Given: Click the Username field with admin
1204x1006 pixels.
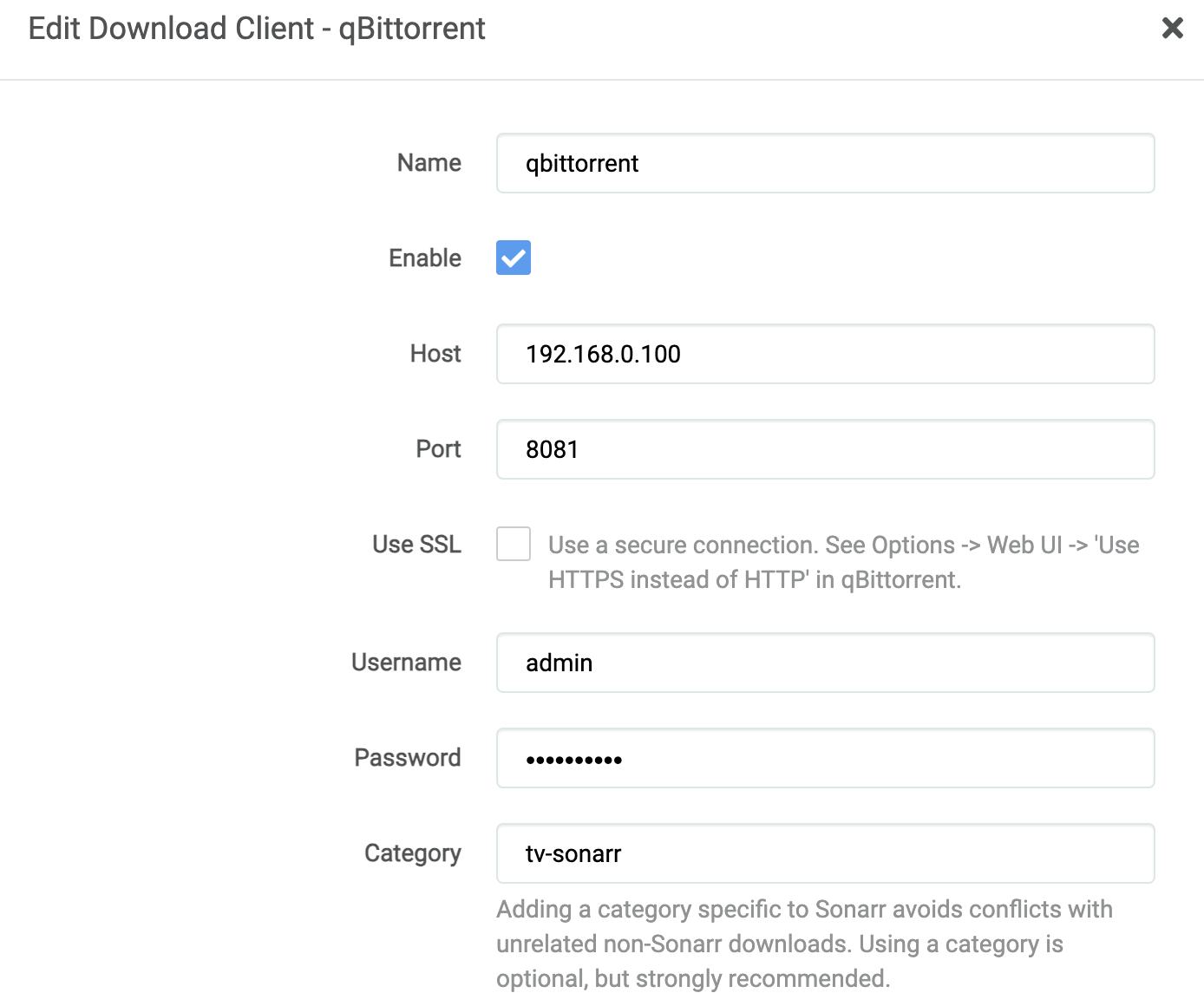Looking at the screenshot, I should [x=825, y=663].
